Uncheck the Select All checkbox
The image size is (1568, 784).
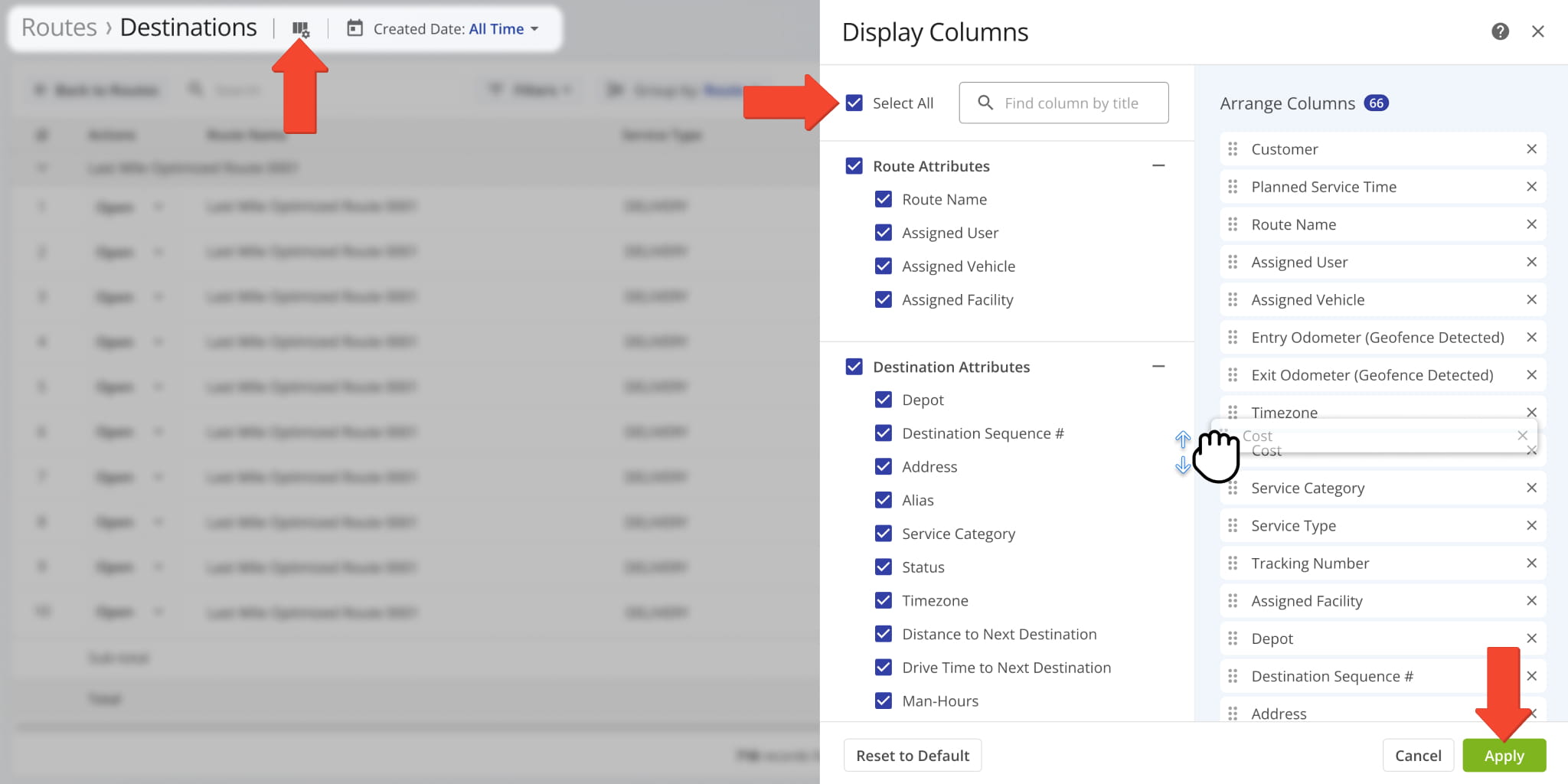[x=854, y=103]
